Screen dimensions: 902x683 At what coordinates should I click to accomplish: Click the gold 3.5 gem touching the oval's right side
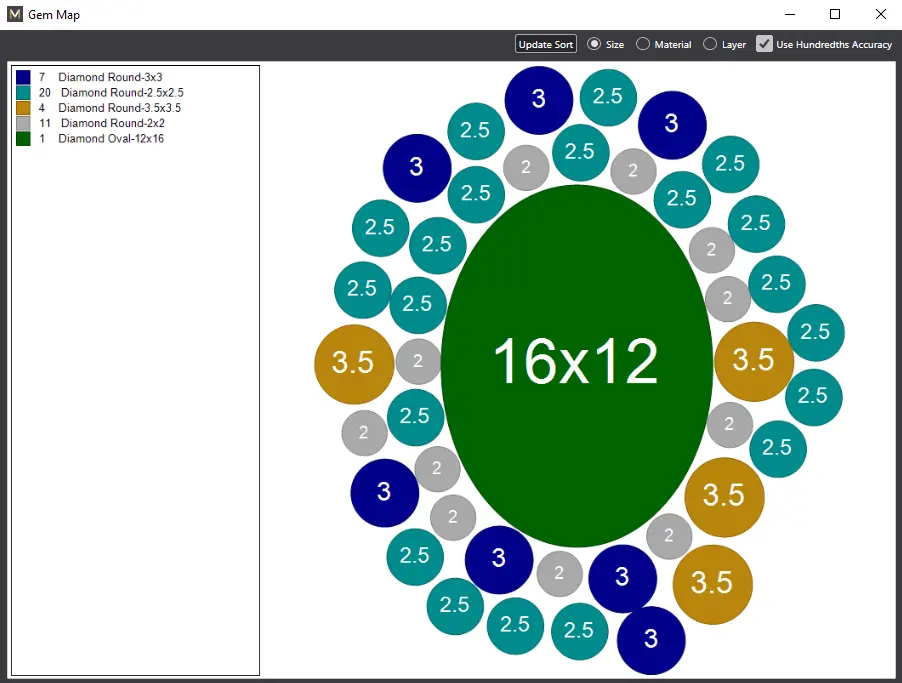(753, 361)
